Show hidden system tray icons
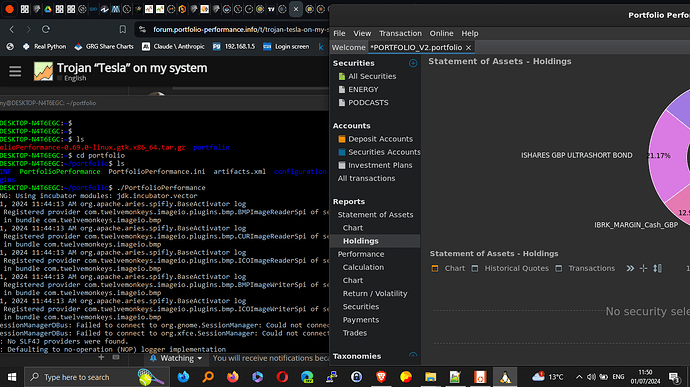690x387 pixels. (579, 377)
